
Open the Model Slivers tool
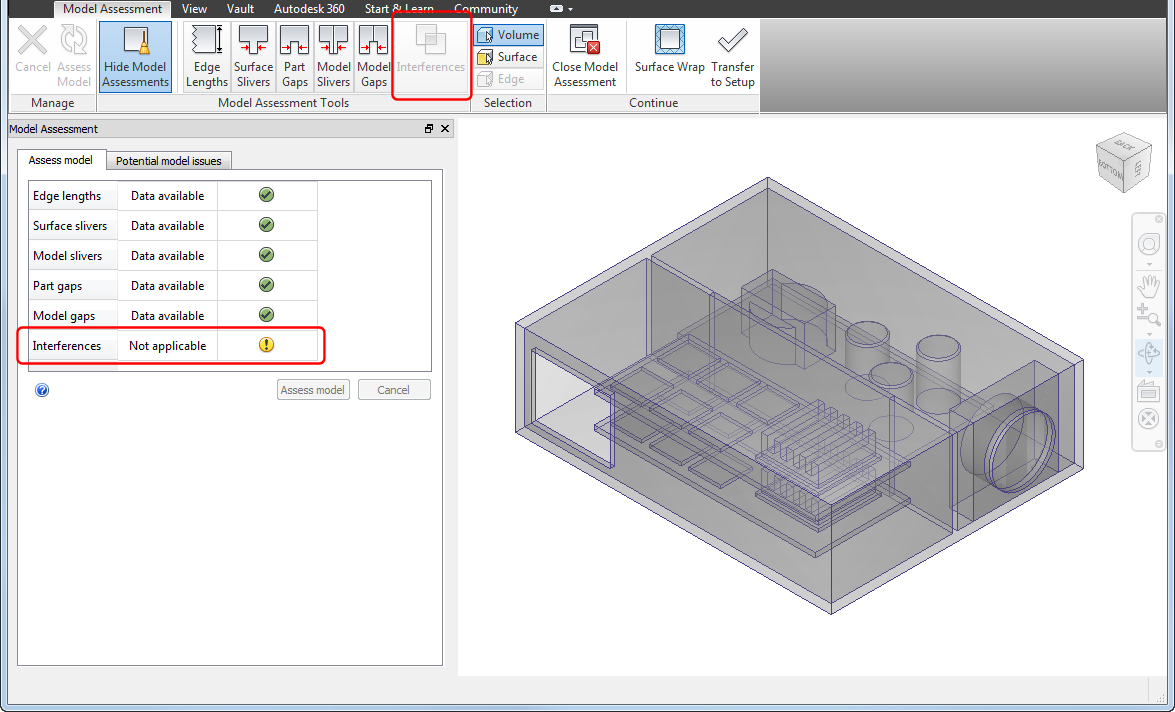point(333,57)
